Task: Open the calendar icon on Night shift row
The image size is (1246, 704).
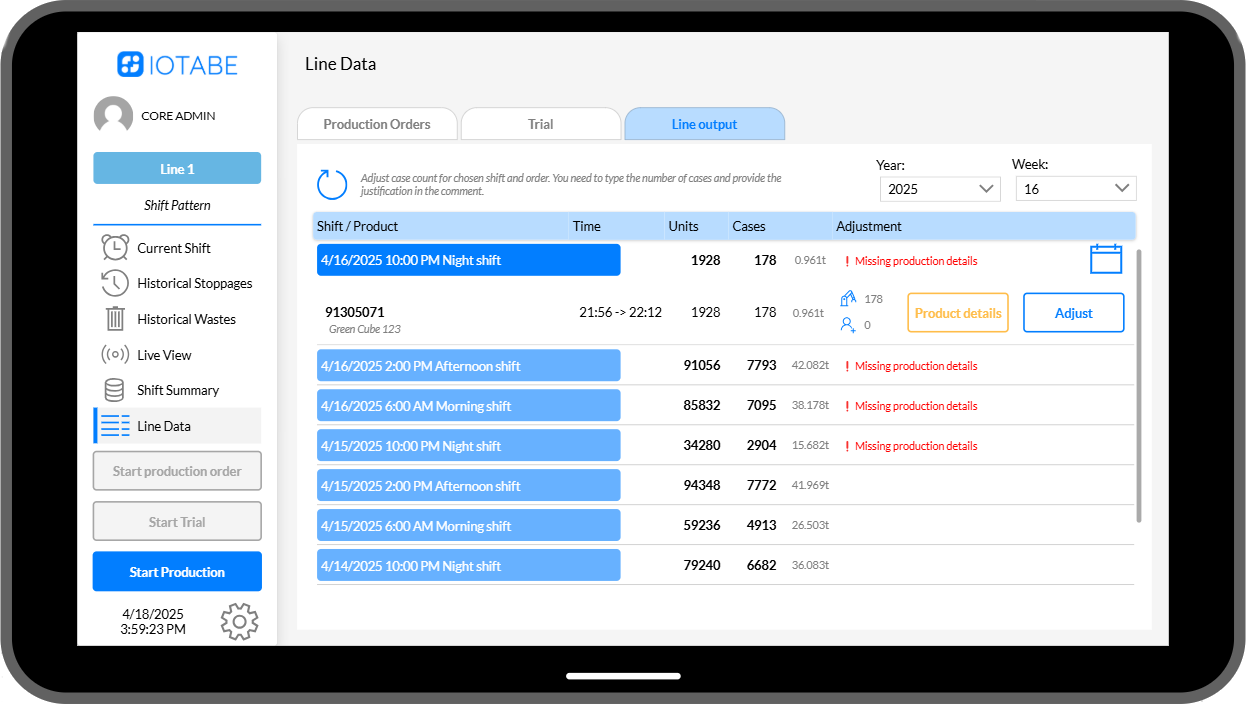Action: 1106,259
